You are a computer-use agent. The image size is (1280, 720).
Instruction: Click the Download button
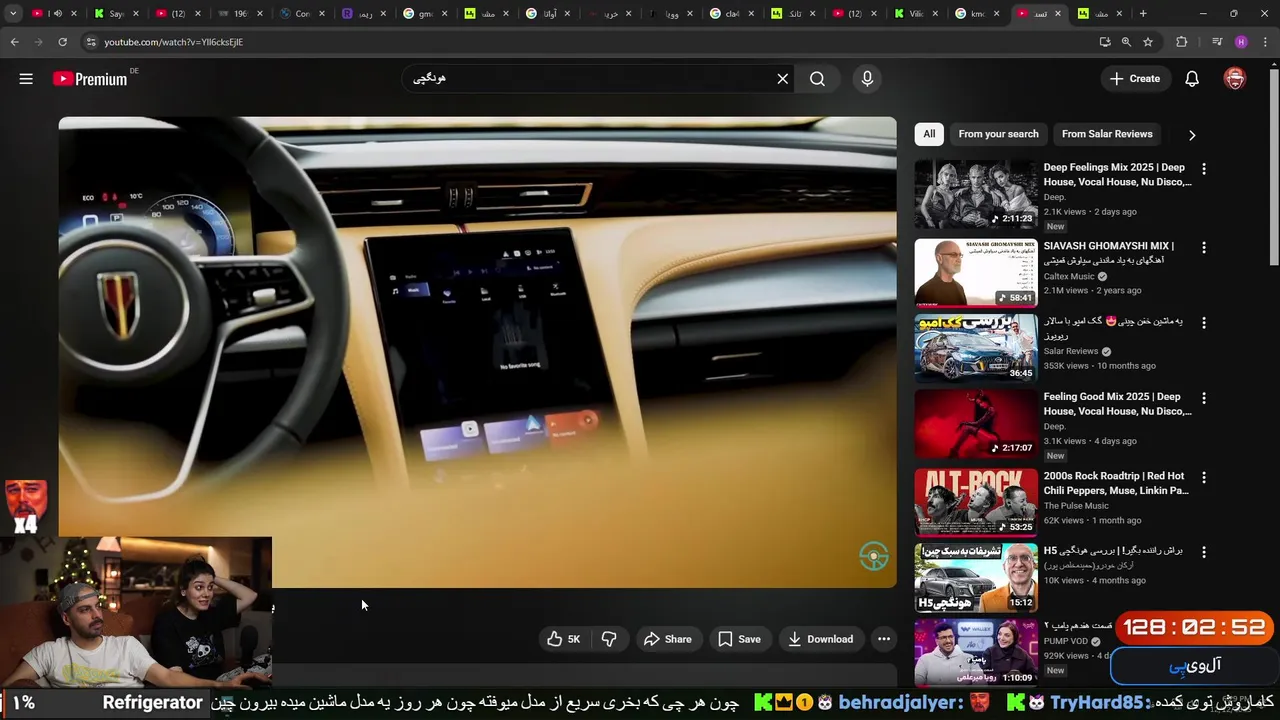pos(820,639)
